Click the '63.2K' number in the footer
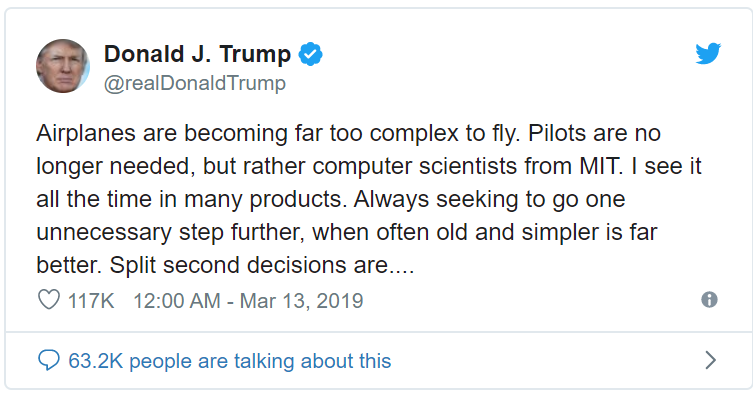The width and height of the screenshot is (753, 393). [x=96, y=361]
